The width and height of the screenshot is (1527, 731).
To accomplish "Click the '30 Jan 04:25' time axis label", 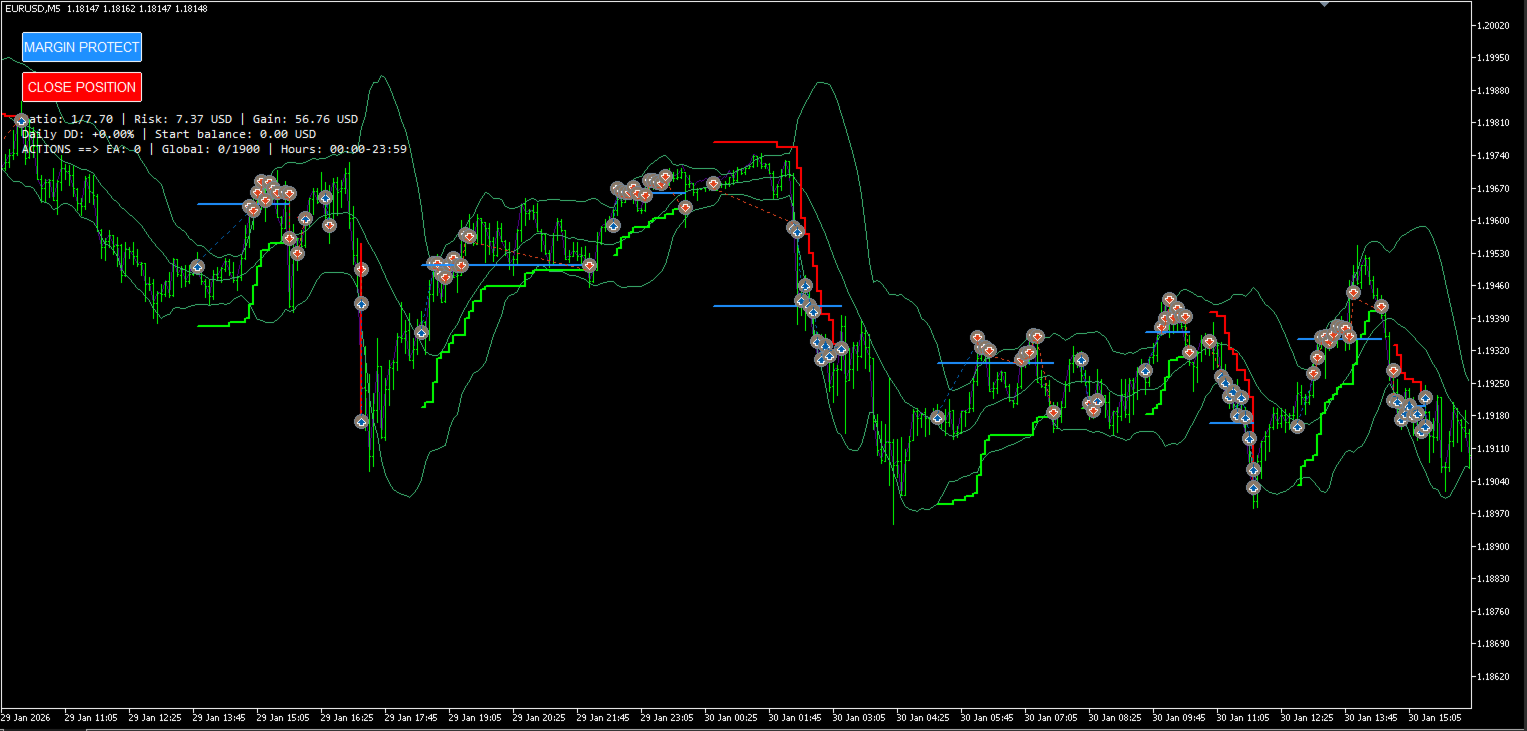I will pyautogui.click(x=923, y=718).
